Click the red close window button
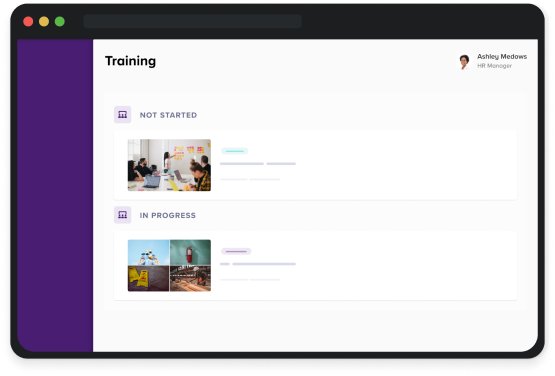 [x=28, y=21]
